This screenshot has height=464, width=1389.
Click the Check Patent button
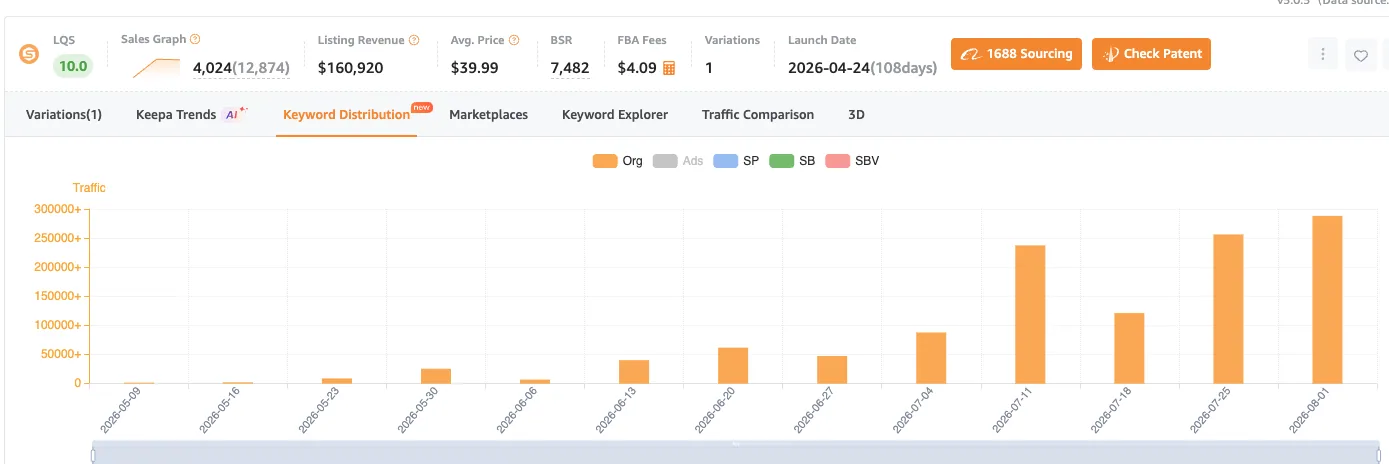coord(1151,54)
